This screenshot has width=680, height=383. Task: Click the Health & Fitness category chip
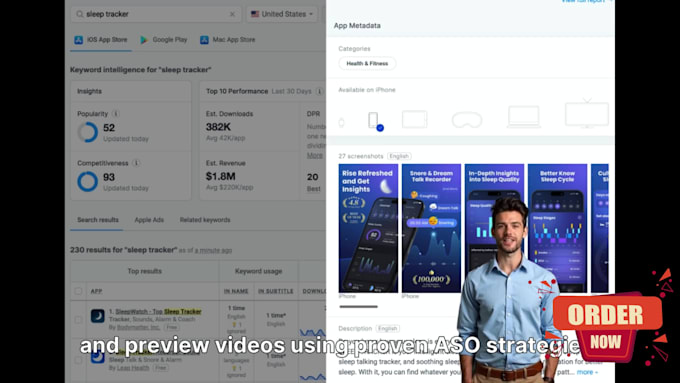click(x=367, y=63)
